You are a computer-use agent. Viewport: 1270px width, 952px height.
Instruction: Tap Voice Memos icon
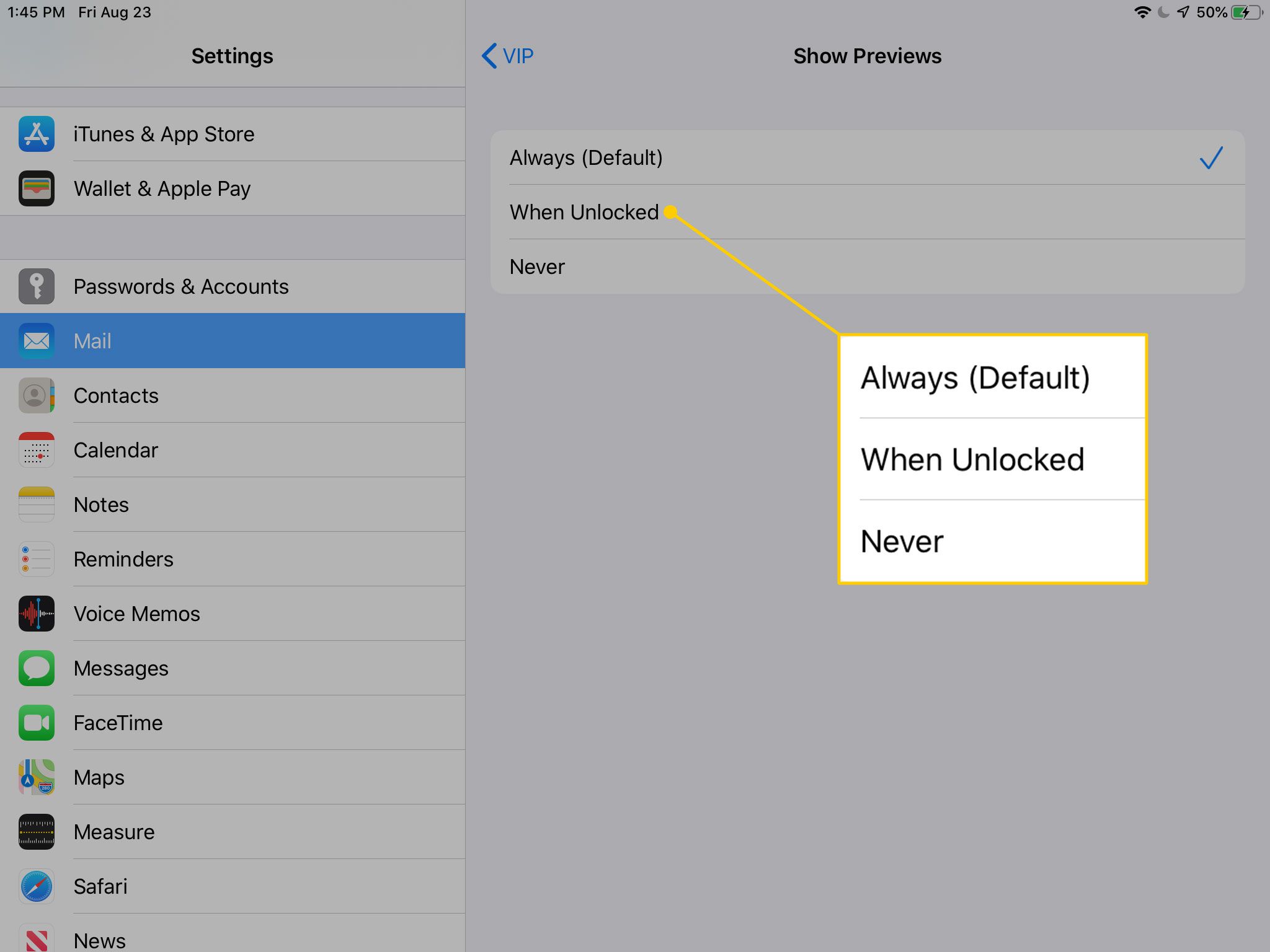36,613
